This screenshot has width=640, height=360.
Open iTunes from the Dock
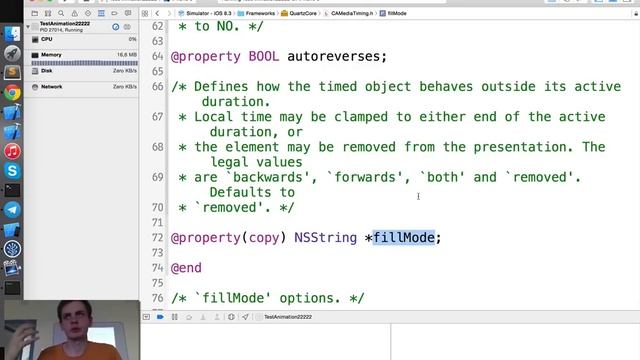pos(12,151)
